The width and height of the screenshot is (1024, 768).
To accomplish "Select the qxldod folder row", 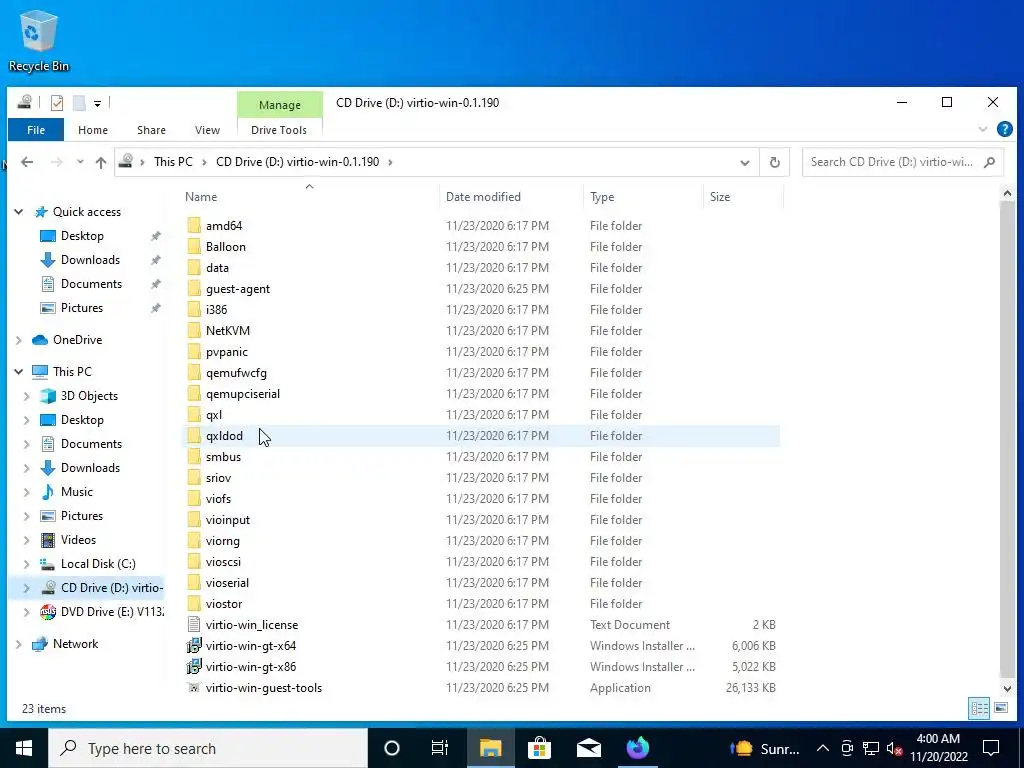I will pos(480,436).
